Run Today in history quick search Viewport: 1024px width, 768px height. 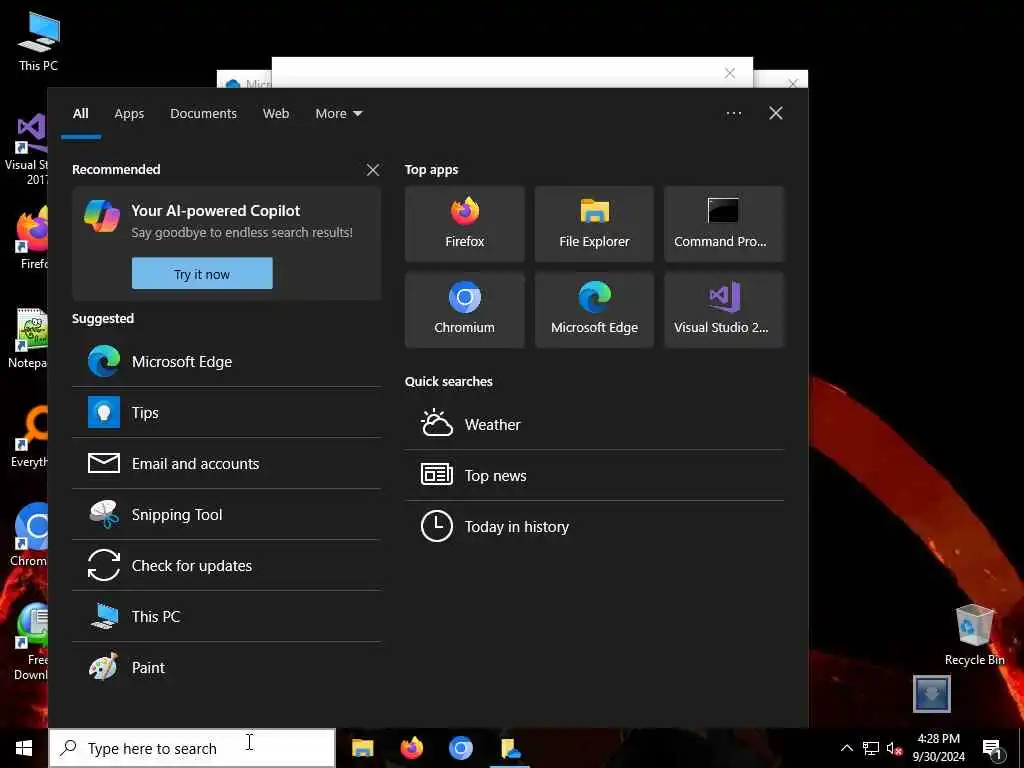click(594, 526)
